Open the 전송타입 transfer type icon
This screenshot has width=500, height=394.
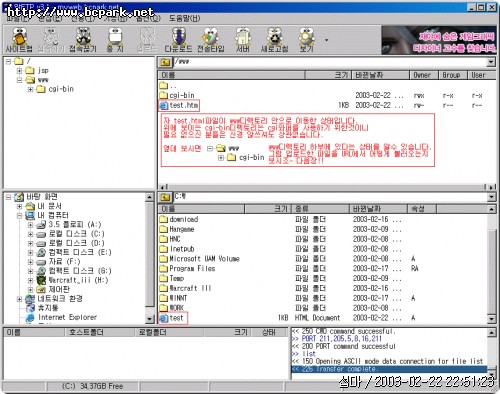[x=210, y=40]
